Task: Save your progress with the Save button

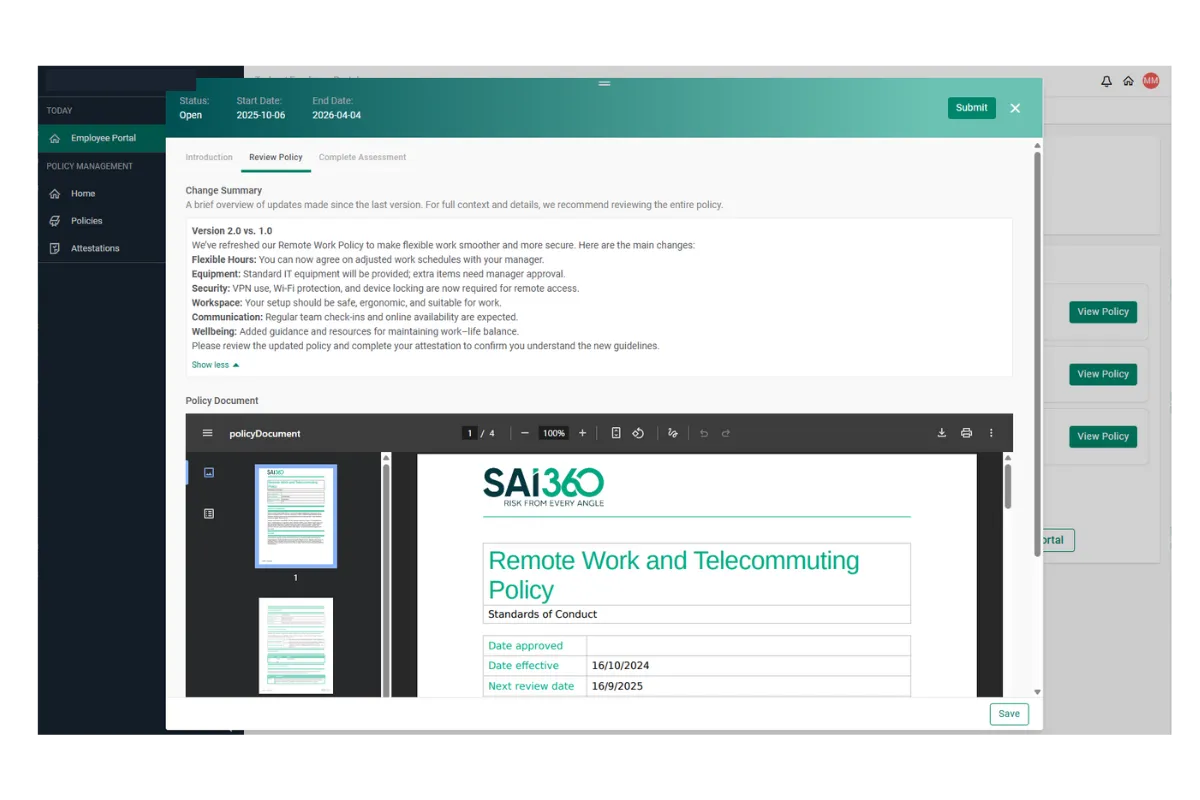Action: [x=1008, y=713]
